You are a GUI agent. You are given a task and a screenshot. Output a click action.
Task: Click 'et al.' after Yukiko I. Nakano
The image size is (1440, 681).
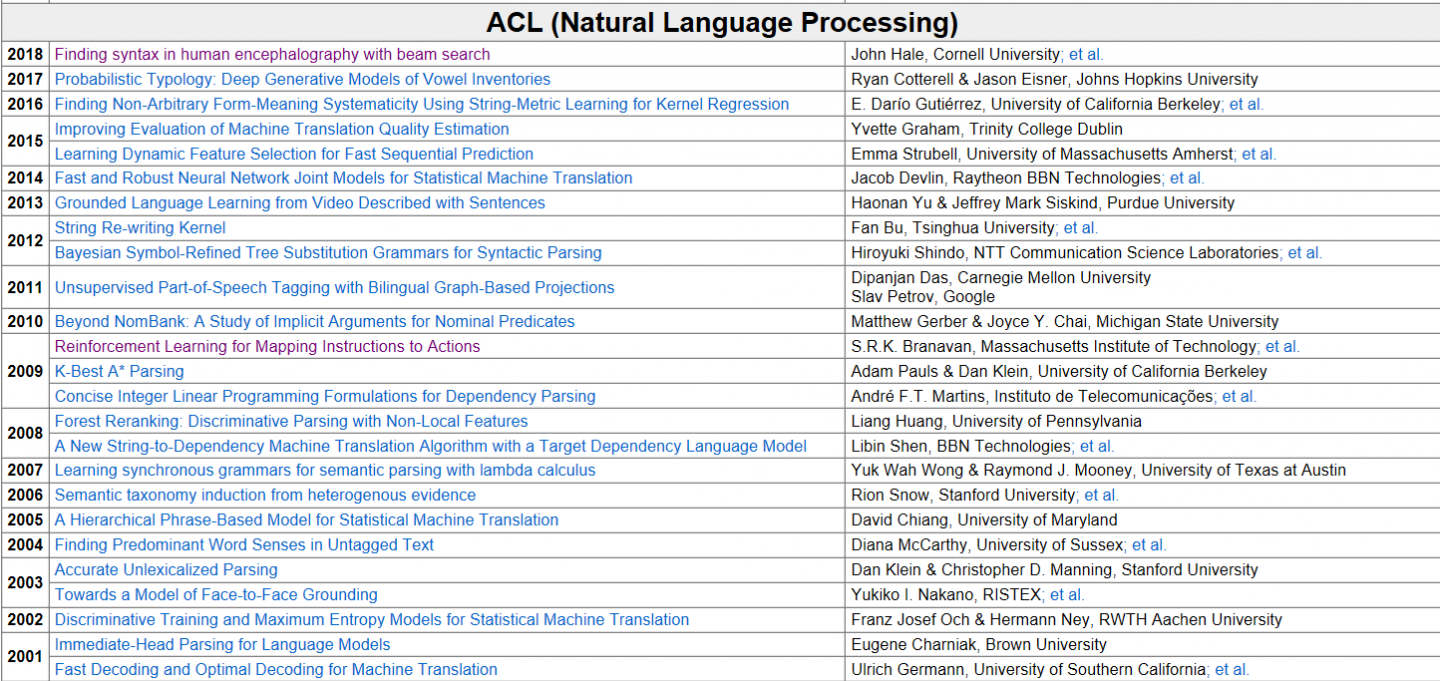[1067, 595]
